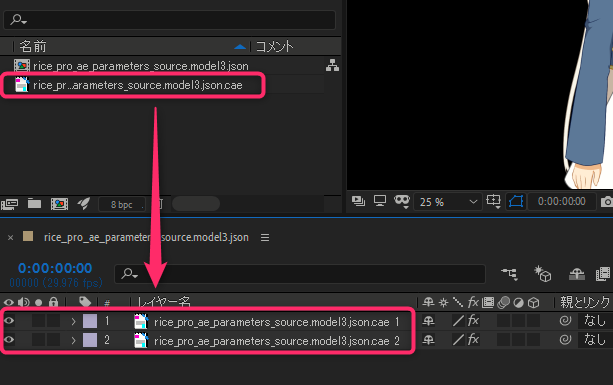Click the label color swatch of layer 1
This screenshot has width=613, height=385.
click(x=90, y=321)
